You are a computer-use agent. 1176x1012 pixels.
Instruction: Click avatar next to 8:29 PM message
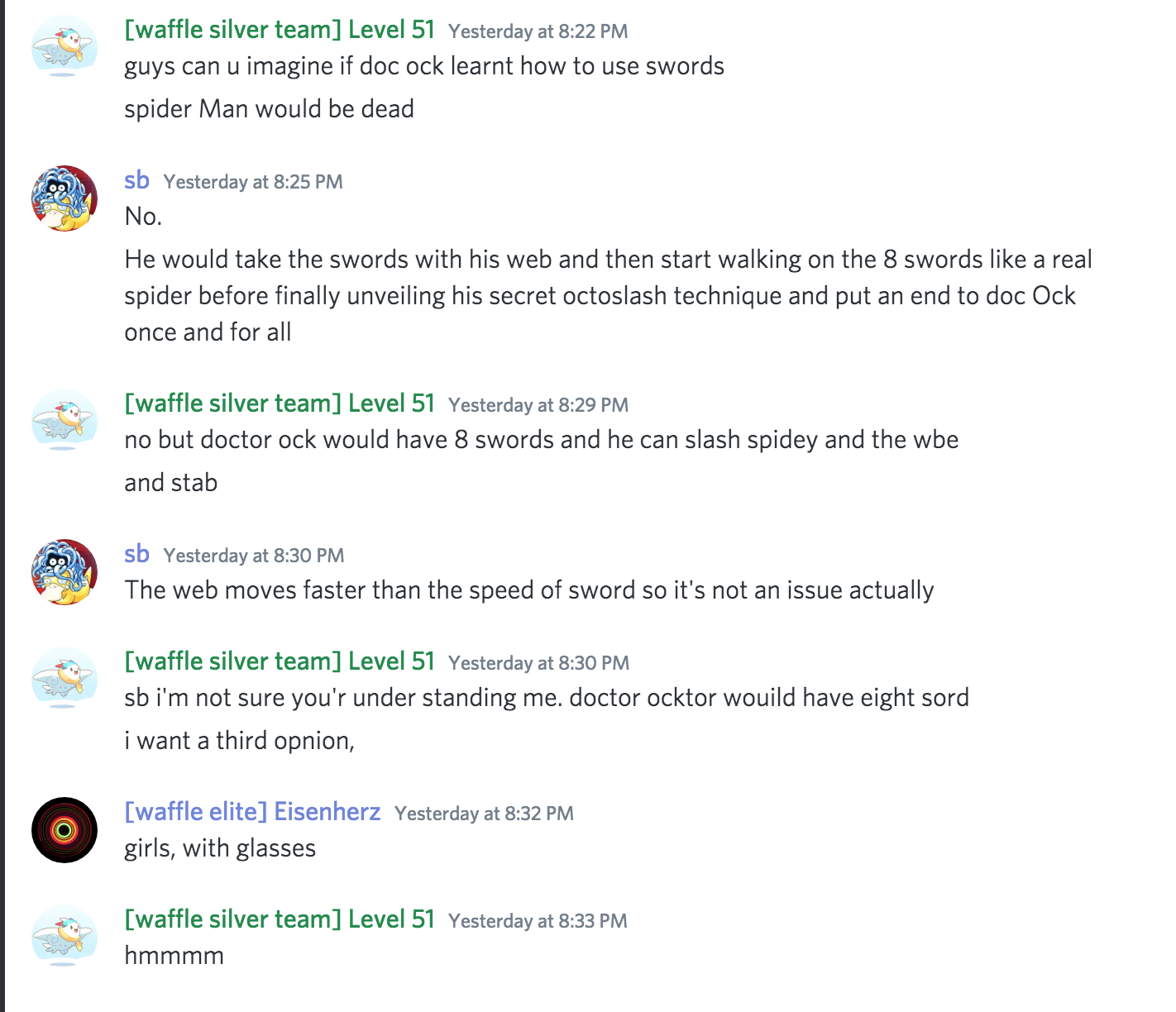coord(65,422)
